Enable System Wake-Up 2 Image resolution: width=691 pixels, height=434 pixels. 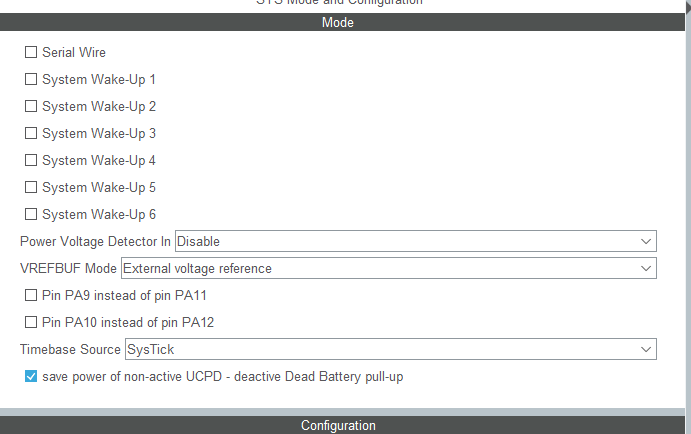point(31,106)
